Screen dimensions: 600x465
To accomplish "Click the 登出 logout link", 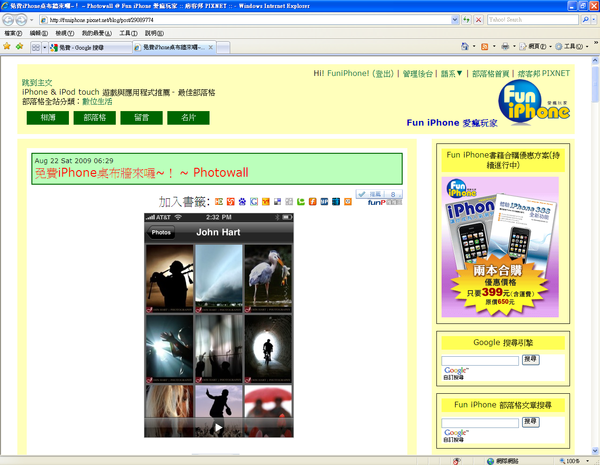I will (x=383, y=73).
